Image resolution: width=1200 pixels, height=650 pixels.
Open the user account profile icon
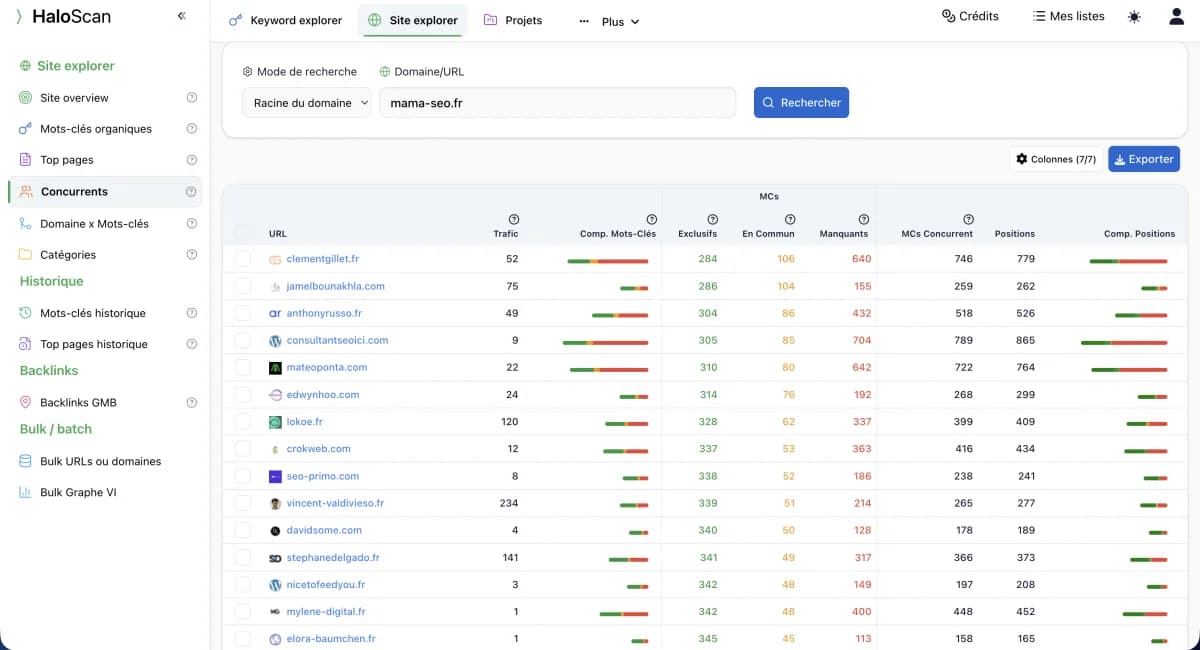[x=1176, y=17]
